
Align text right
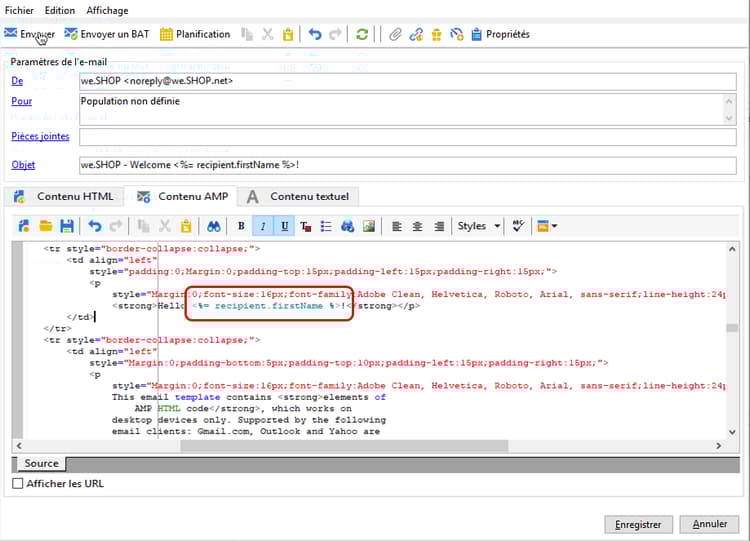pos(439,226)
